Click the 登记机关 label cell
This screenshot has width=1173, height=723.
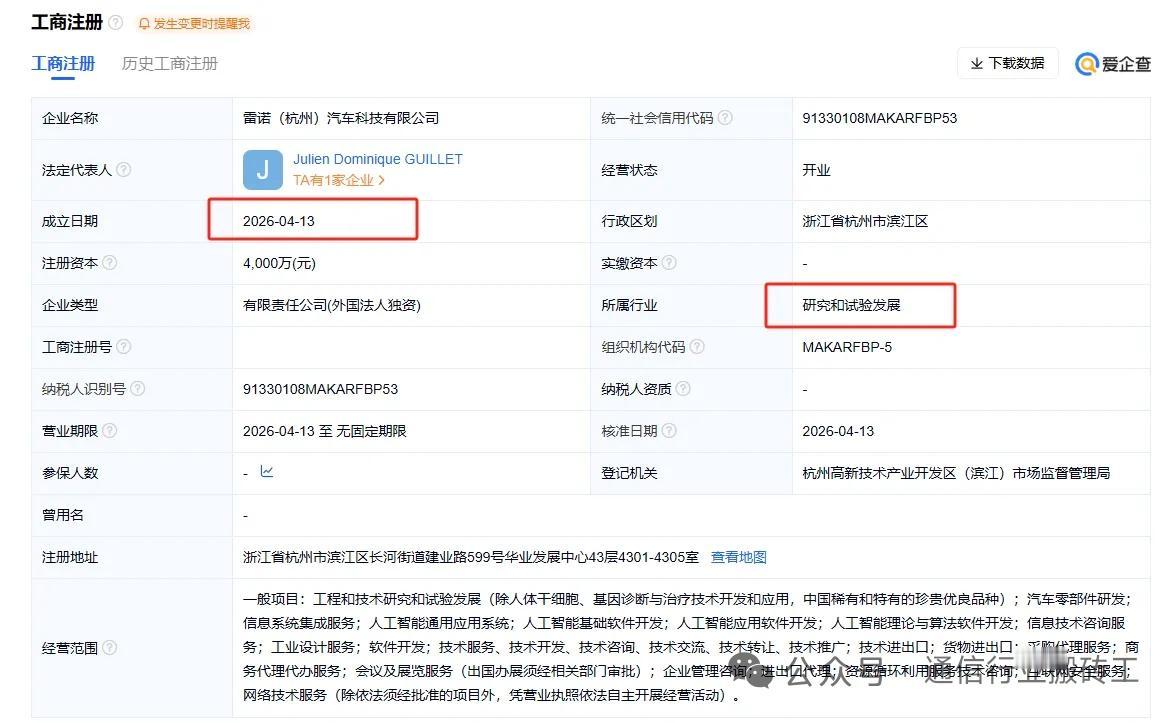pyautogui.click(x=691, y=473)
